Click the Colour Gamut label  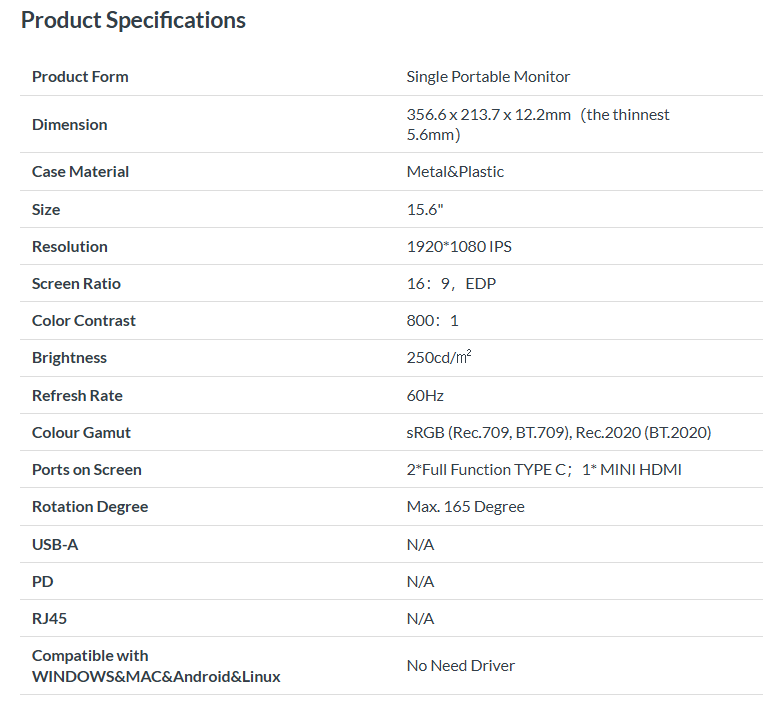(81, 432)
